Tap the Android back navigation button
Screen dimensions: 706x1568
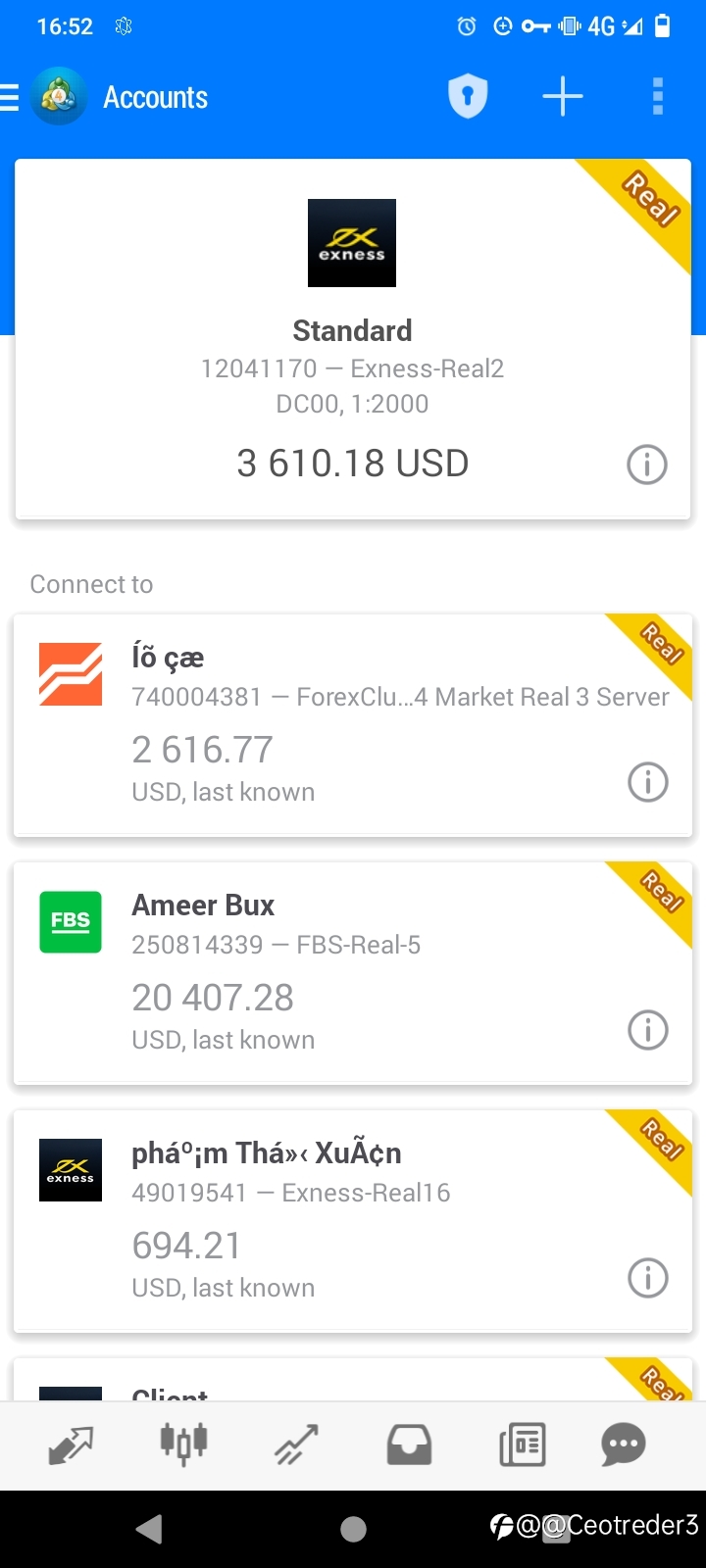(149, 1529)
